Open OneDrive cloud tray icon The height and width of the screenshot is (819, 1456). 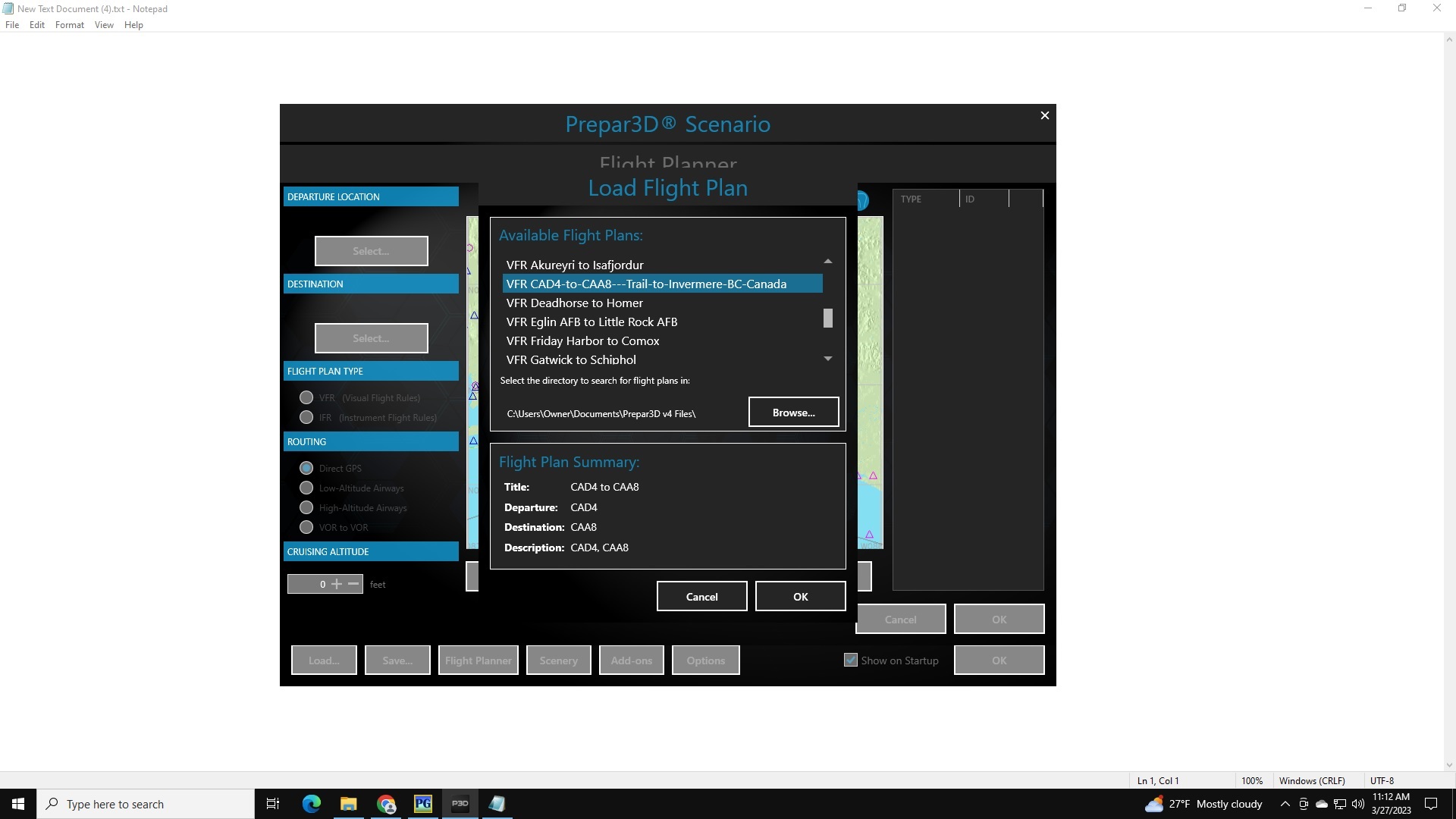tap(1322, 804)
